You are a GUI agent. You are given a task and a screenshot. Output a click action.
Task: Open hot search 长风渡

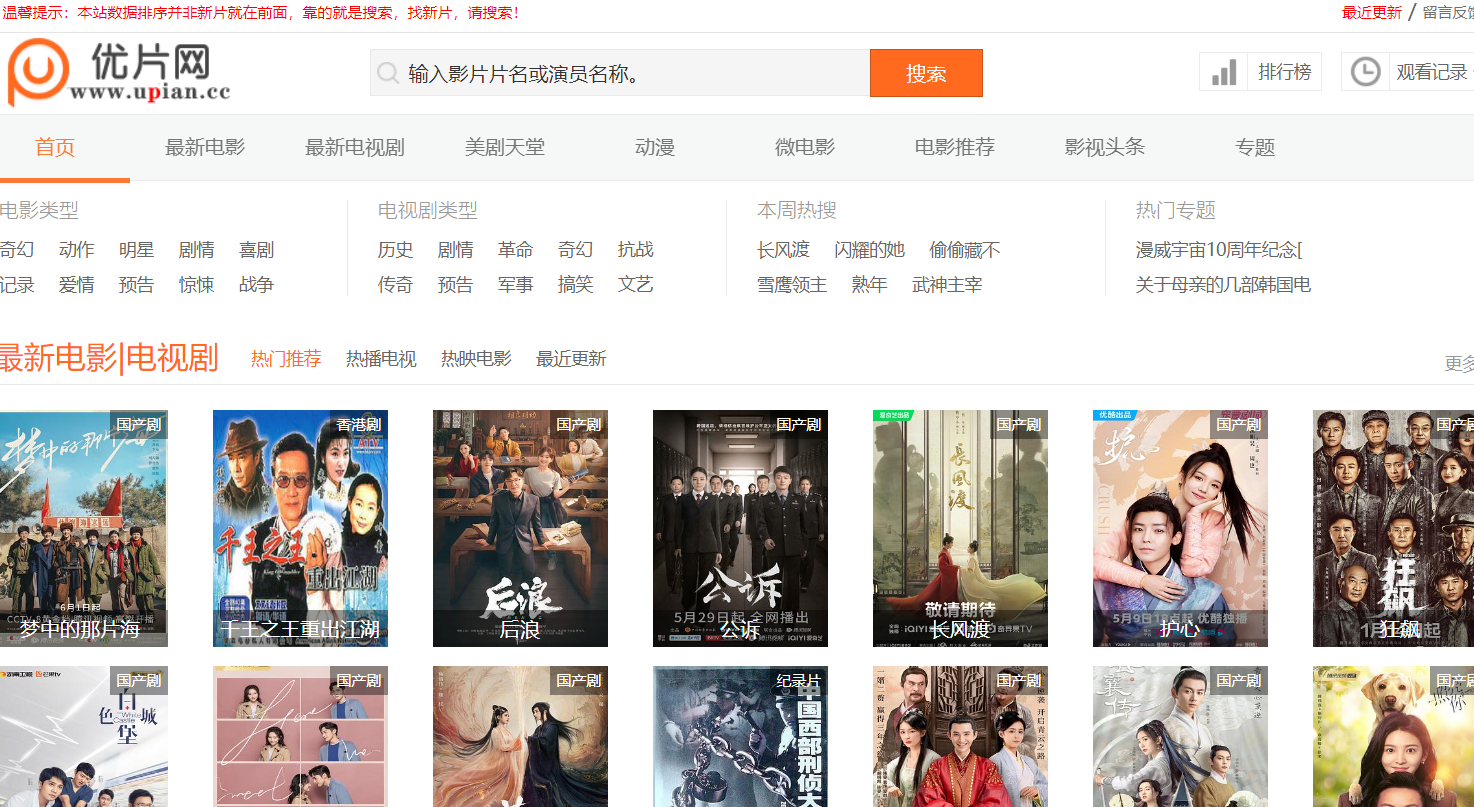(784, 250)
